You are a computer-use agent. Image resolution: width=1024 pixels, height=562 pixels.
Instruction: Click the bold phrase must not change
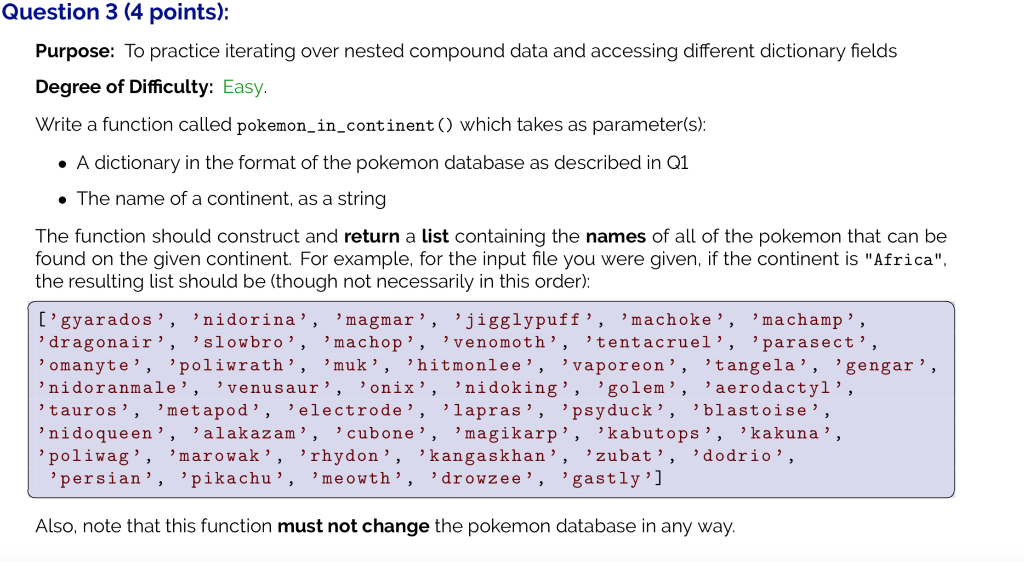pos(353,526)
